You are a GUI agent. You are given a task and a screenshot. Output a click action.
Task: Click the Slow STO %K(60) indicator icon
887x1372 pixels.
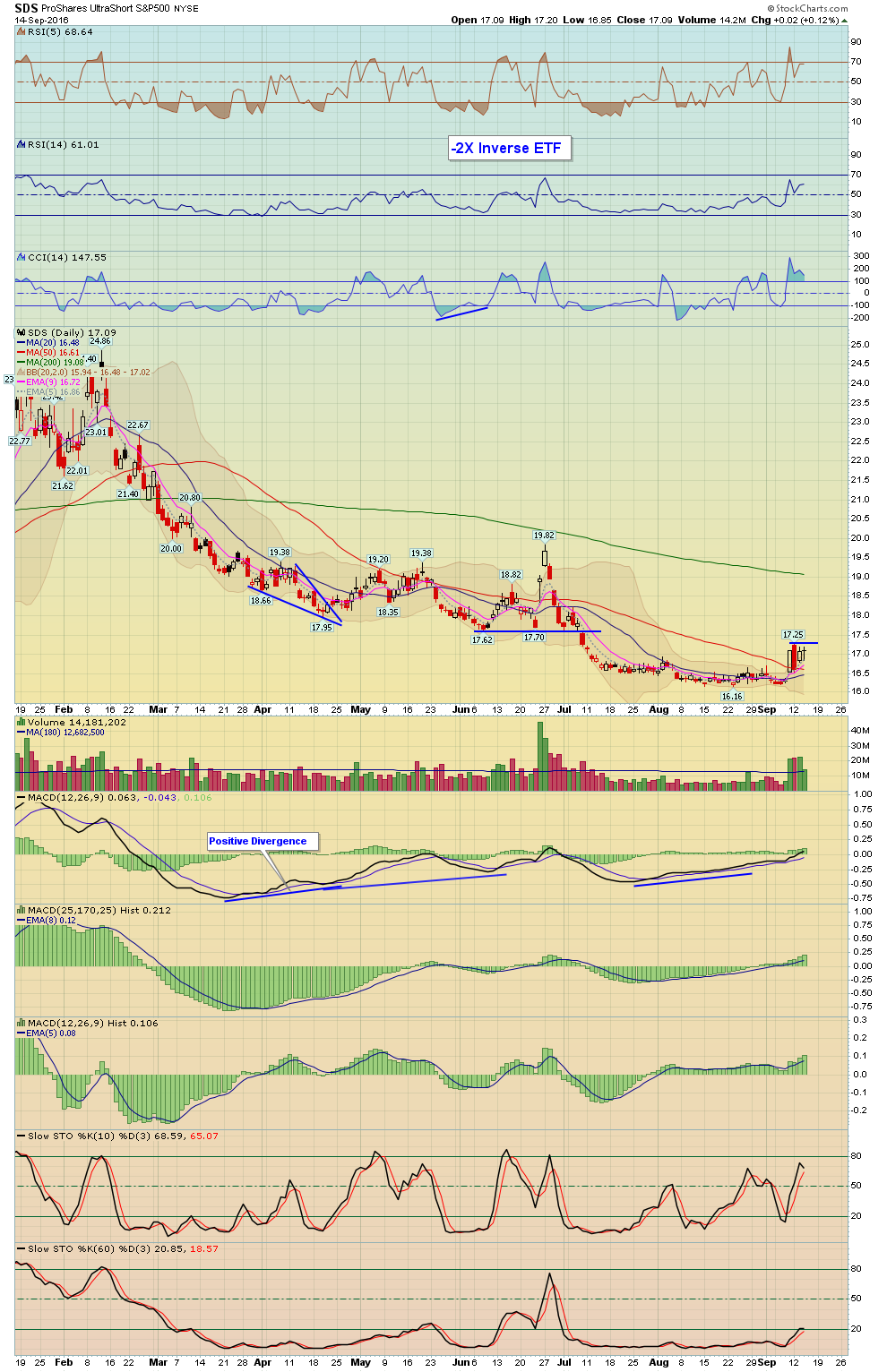[22, 1248]
